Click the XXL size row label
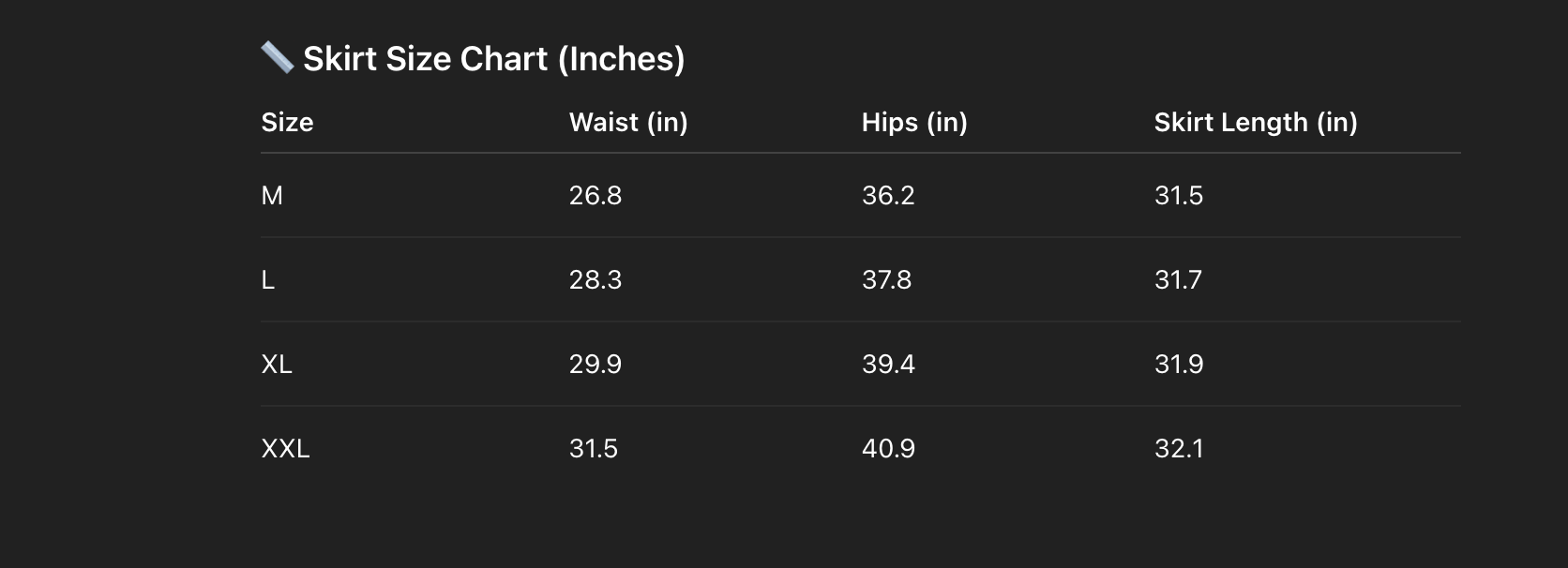The height and width of the screenshot is (568, 1568). tap(285, 448)
